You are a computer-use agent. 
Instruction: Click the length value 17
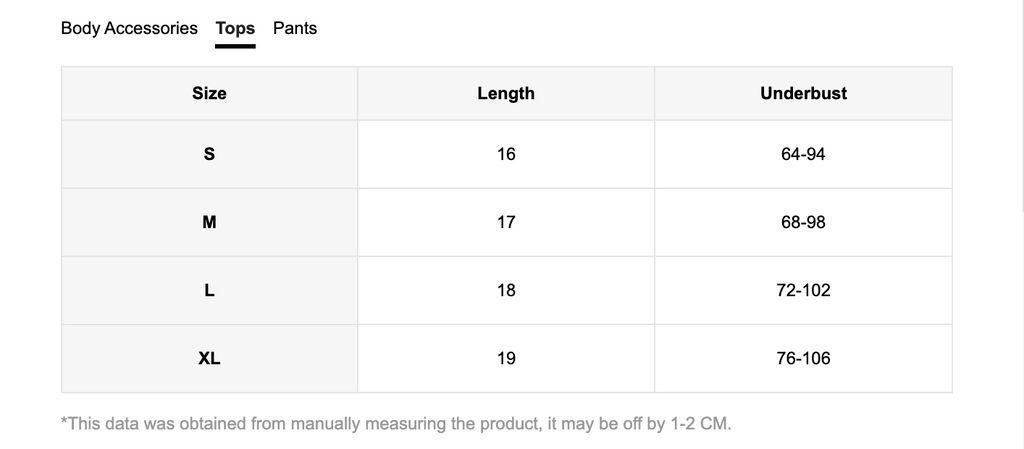[x=506, y=223]
